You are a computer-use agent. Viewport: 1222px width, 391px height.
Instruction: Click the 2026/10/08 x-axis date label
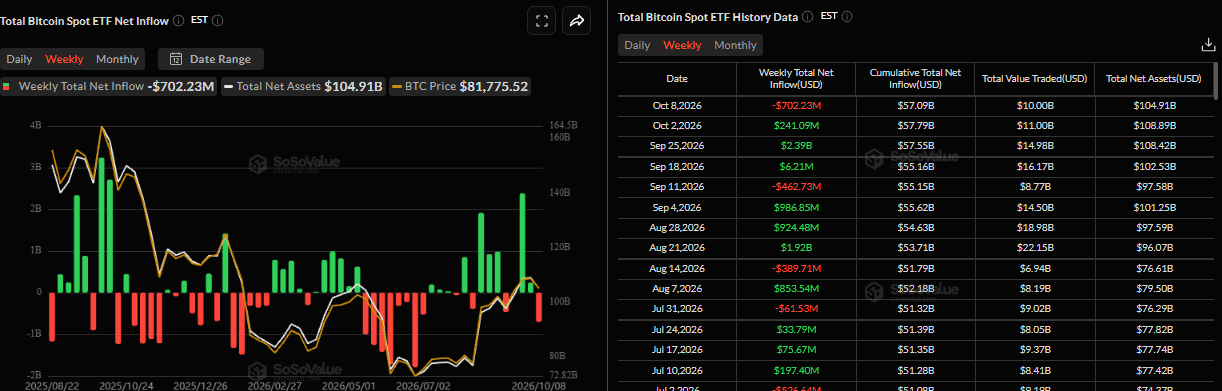[x=539, y=385]
